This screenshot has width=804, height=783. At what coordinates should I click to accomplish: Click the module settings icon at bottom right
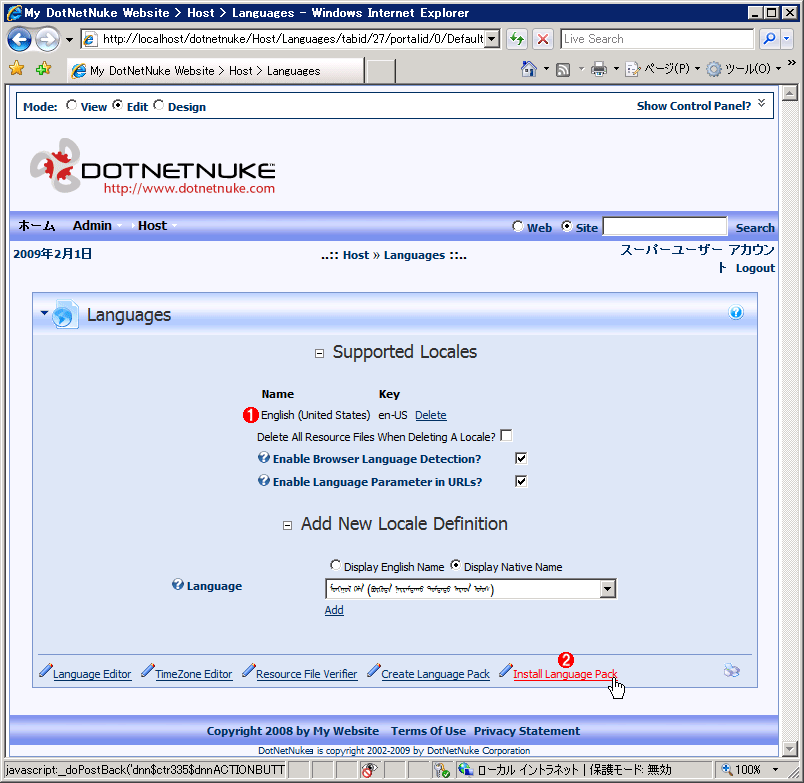point(732,671)
